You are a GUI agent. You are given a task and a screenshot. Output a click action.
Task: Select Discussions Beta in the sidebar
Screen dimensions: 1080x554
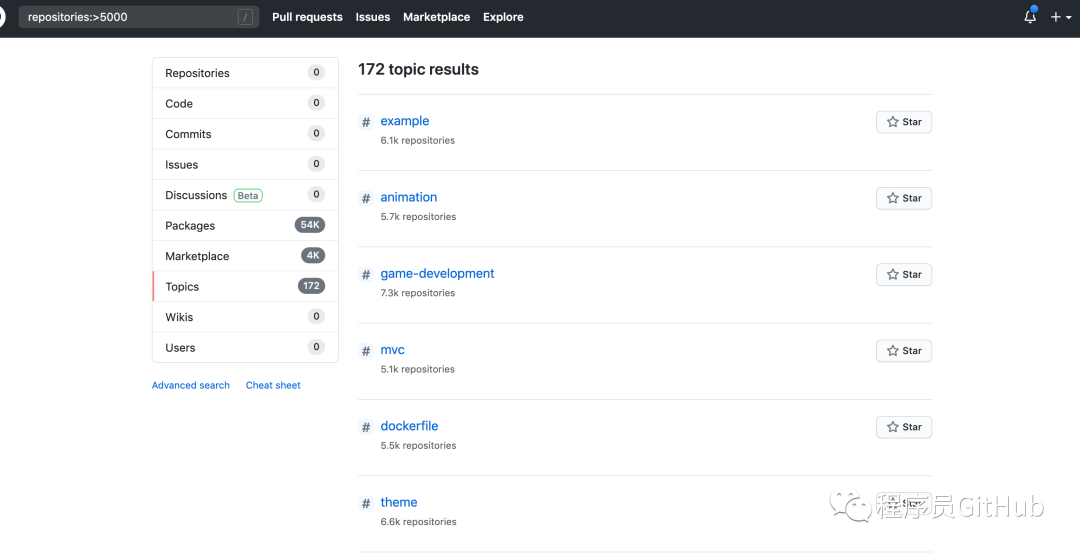245,195
